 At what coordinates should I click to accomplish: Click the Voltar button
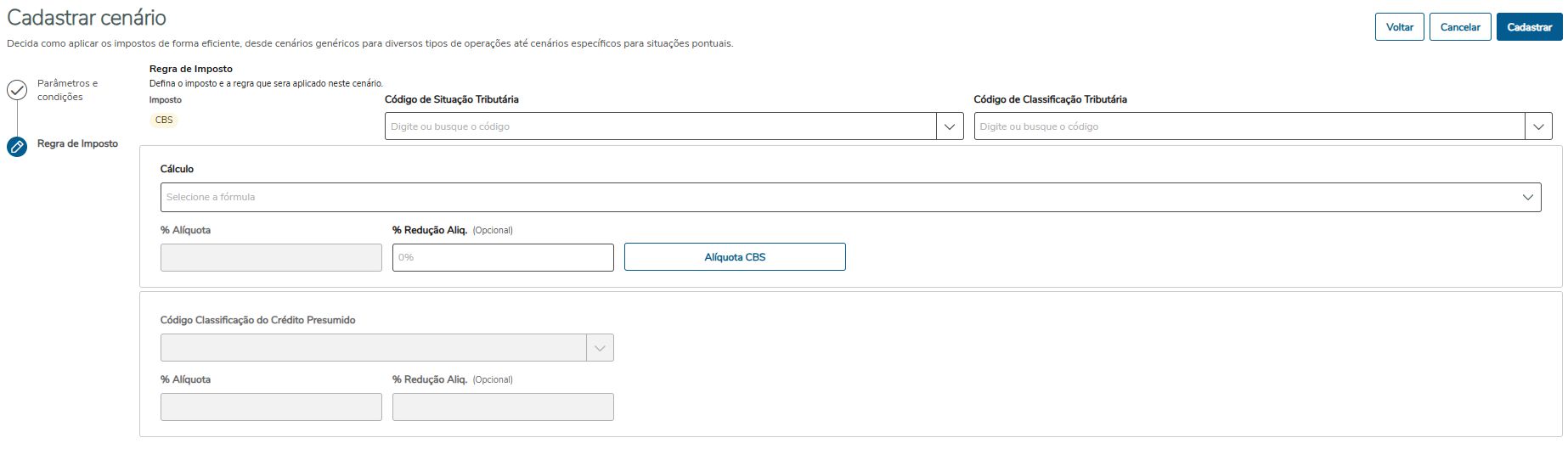pyautogui.click(x=1399, y=27)
